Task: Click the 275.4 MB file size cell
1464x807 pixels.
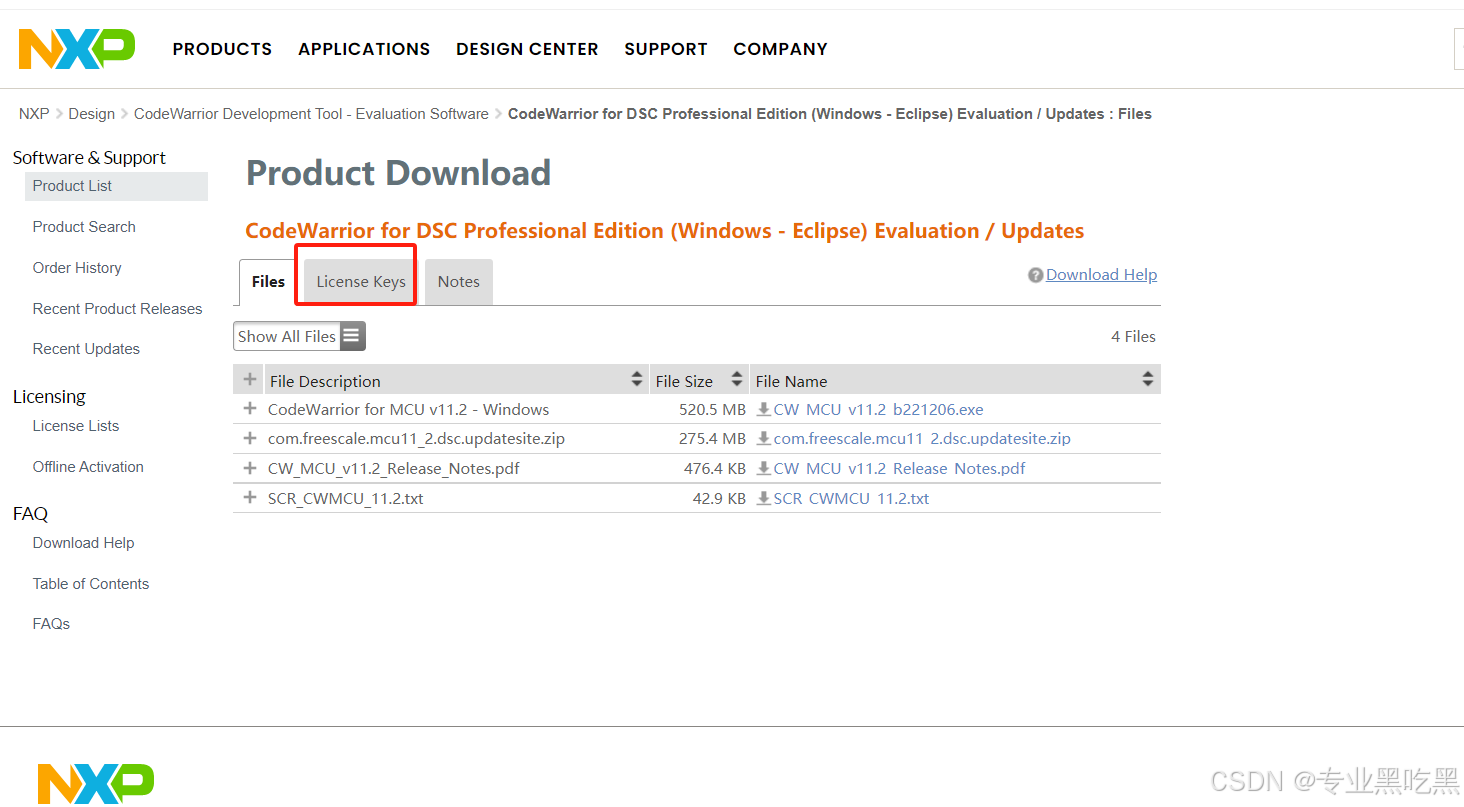Action: 712,438
